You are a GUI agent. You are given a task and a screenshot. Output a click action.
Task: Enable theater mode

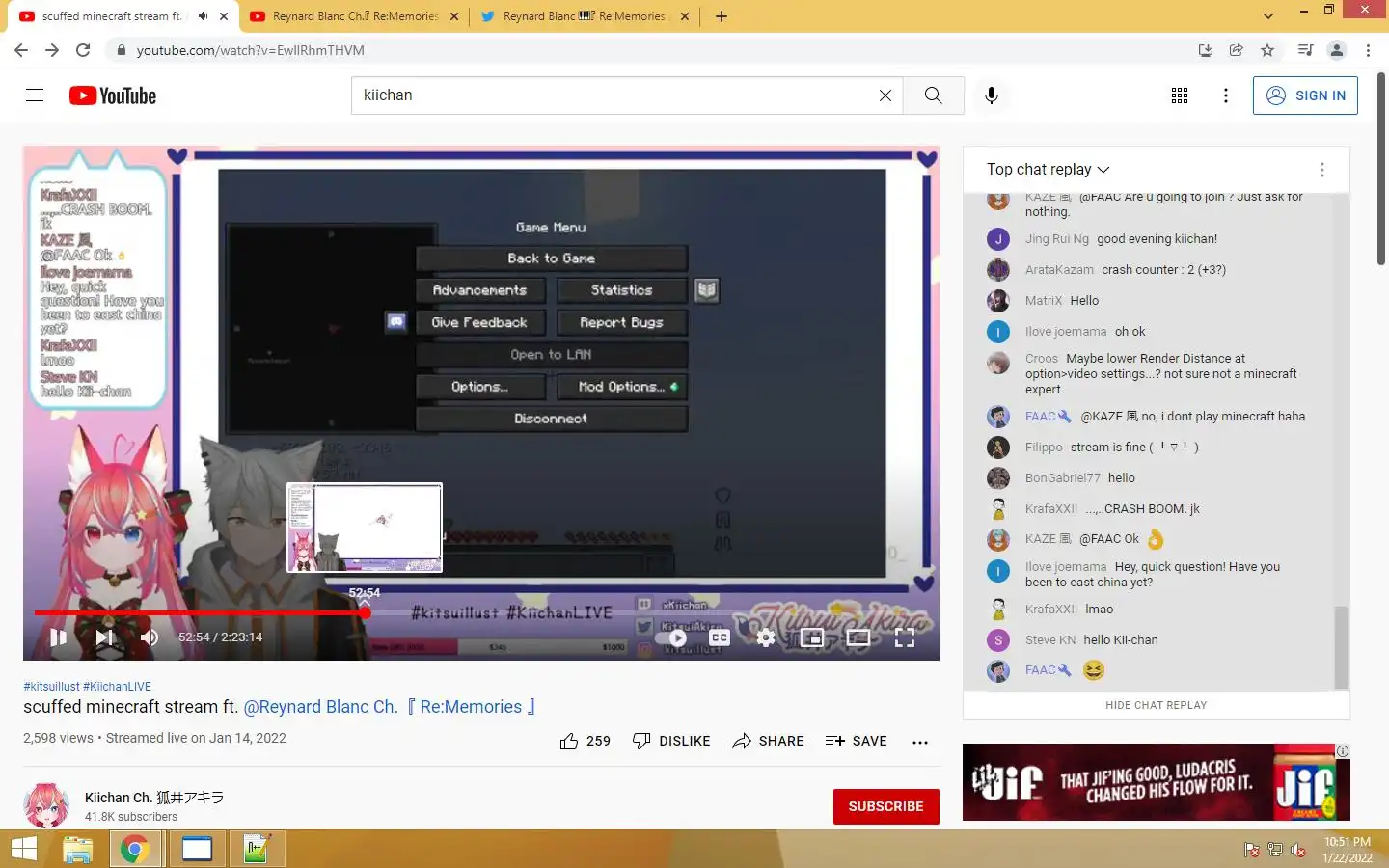[858, 637]
